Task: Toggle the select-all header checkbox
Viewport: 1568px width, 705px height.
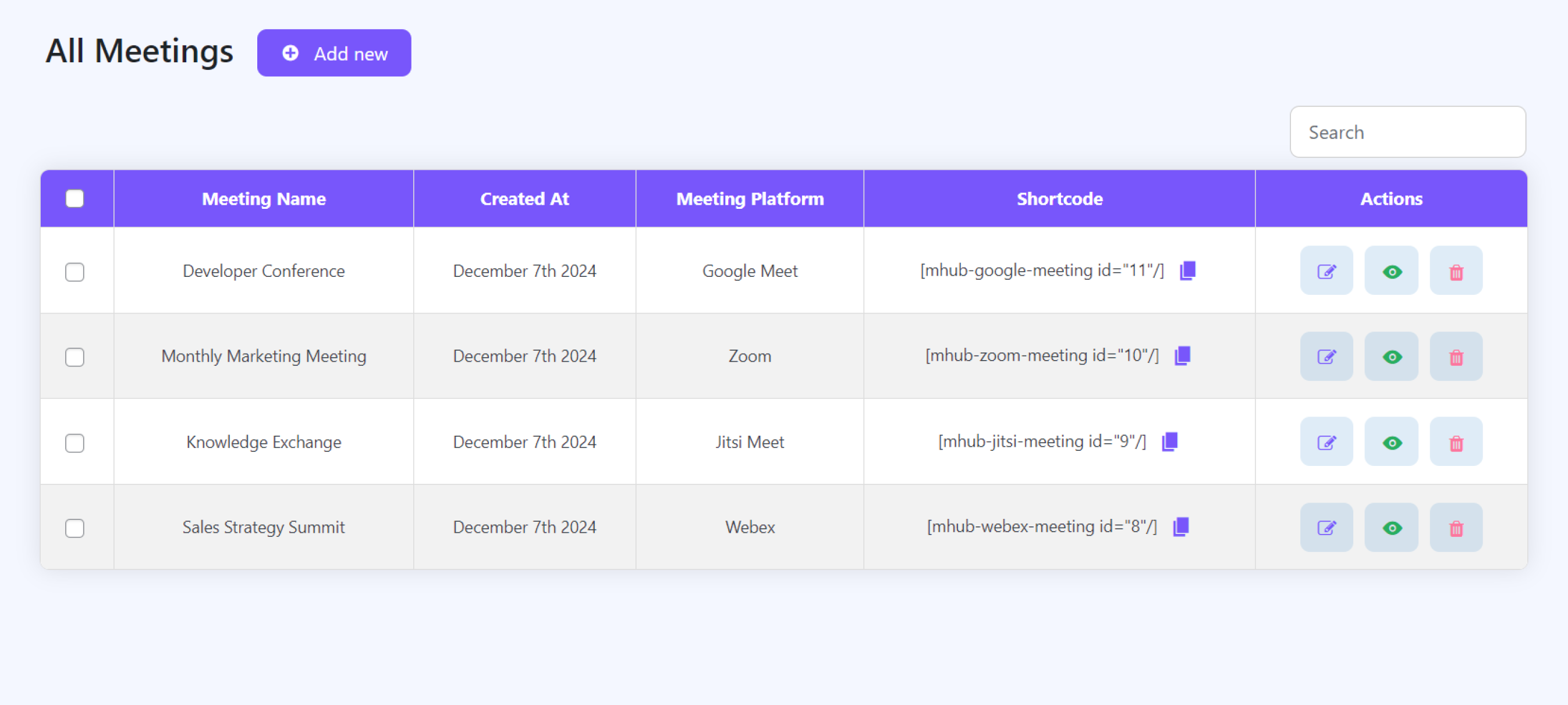Action: (x=75, y=198)
